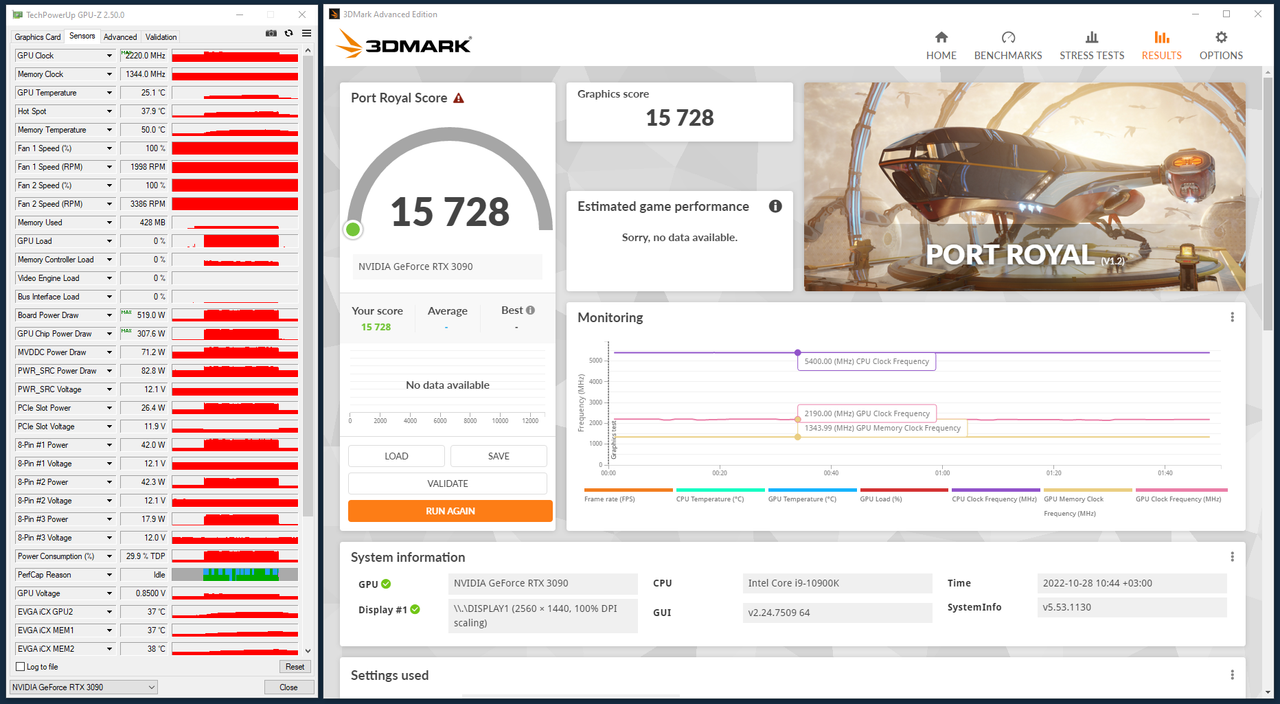The image size is (1280, 704).
Task: Click the green check next to Display #1
Action: 415,609
